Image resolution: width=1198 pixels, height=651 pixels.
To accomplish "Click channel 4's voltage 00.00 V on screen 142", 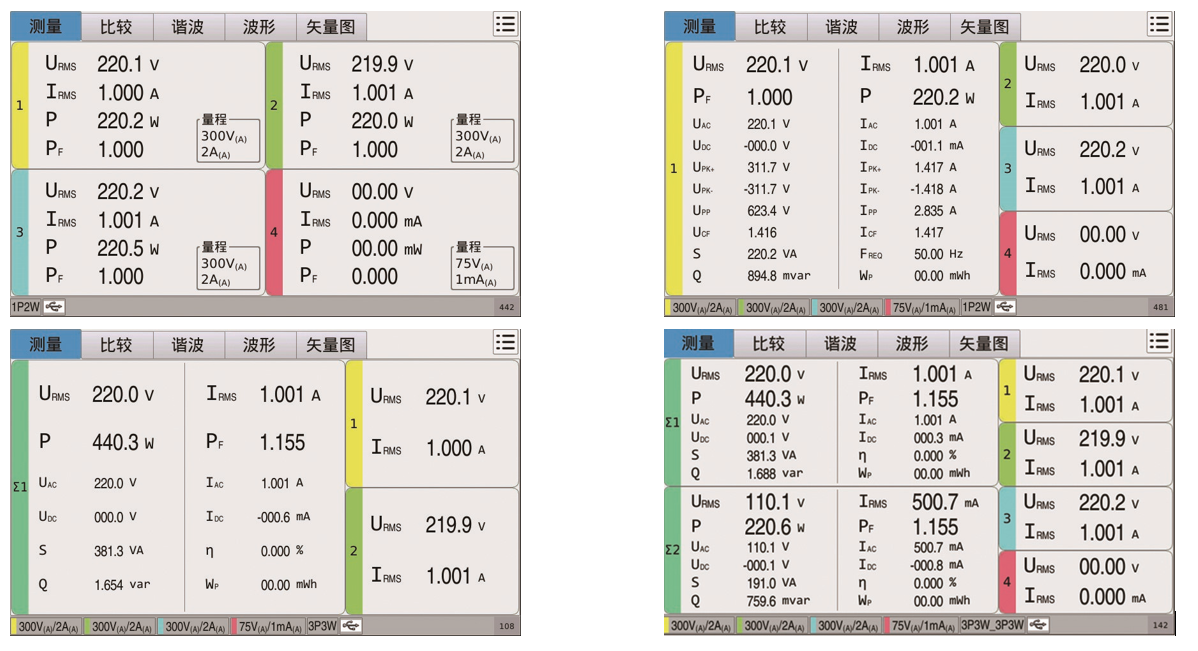I will [1109, 567].
